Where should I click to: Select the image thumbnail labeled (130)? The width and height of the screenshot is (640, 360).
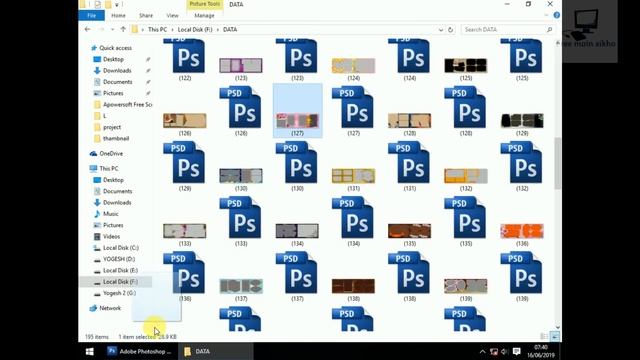pyautogui.click(x=241, y=176)
